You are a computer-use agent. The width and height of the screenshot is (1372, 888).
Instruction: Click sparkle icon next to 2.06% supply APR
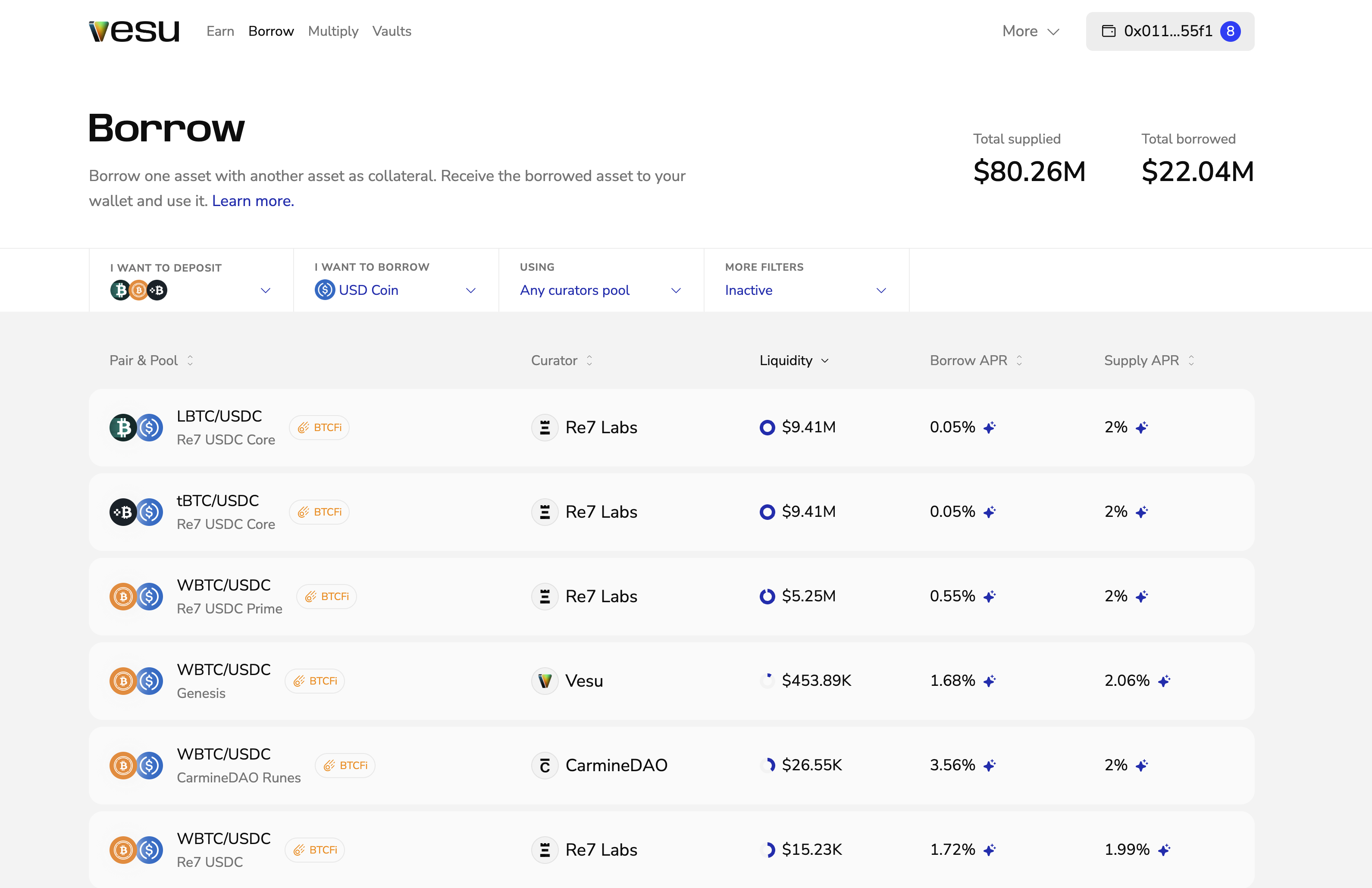(1164, 681)
